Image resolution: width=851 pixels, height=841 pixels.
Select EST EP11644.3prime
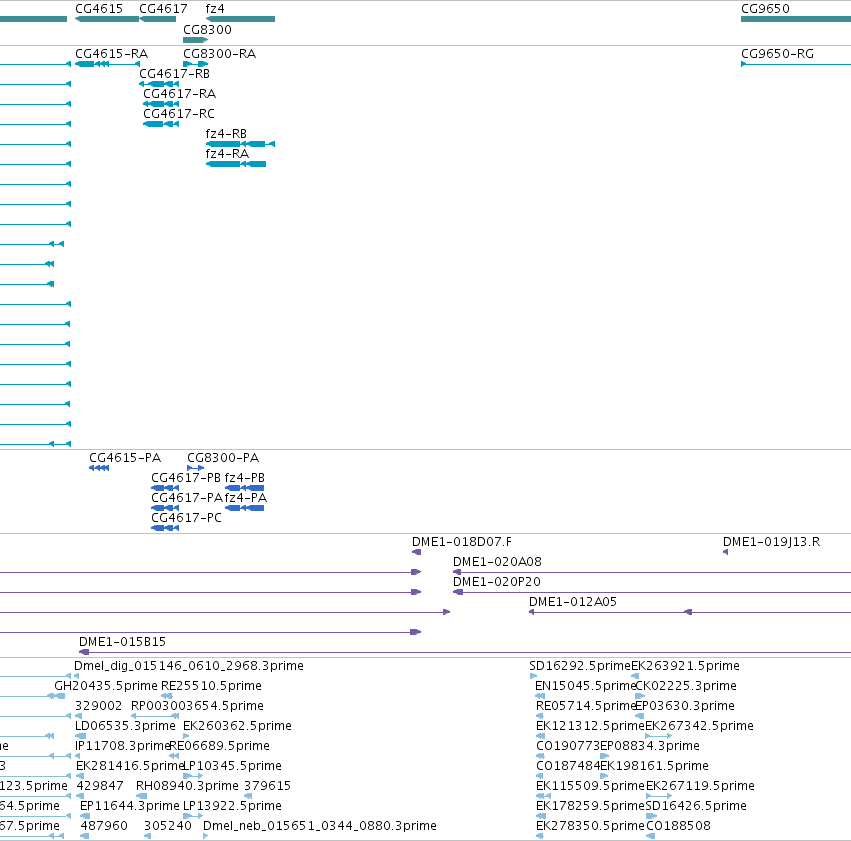pos(129,806)
